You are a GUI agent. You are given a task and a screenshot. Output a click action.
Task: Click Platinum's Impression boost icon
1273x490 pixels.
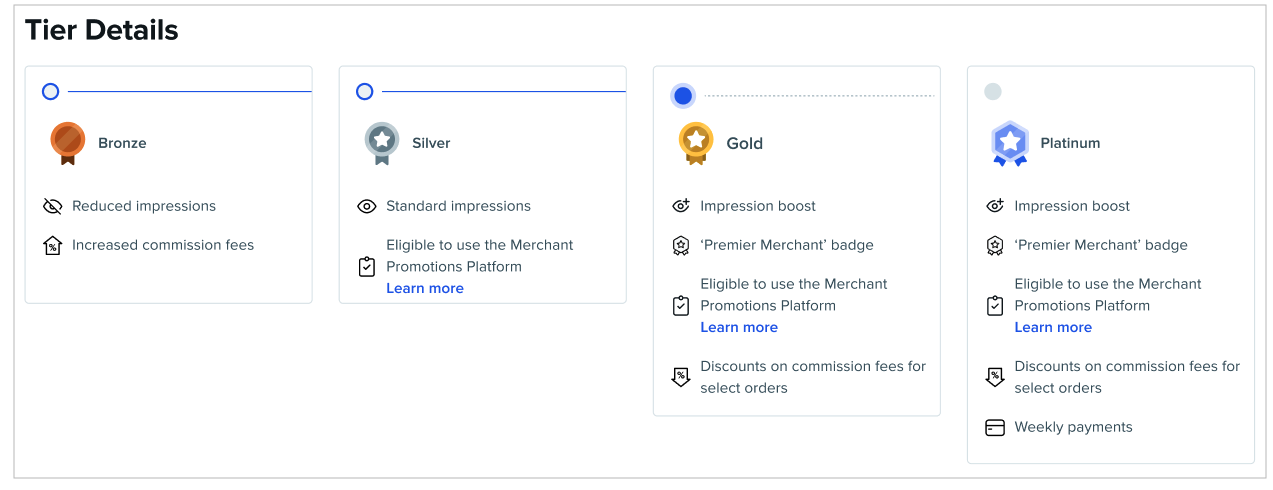tap(995, 206)
